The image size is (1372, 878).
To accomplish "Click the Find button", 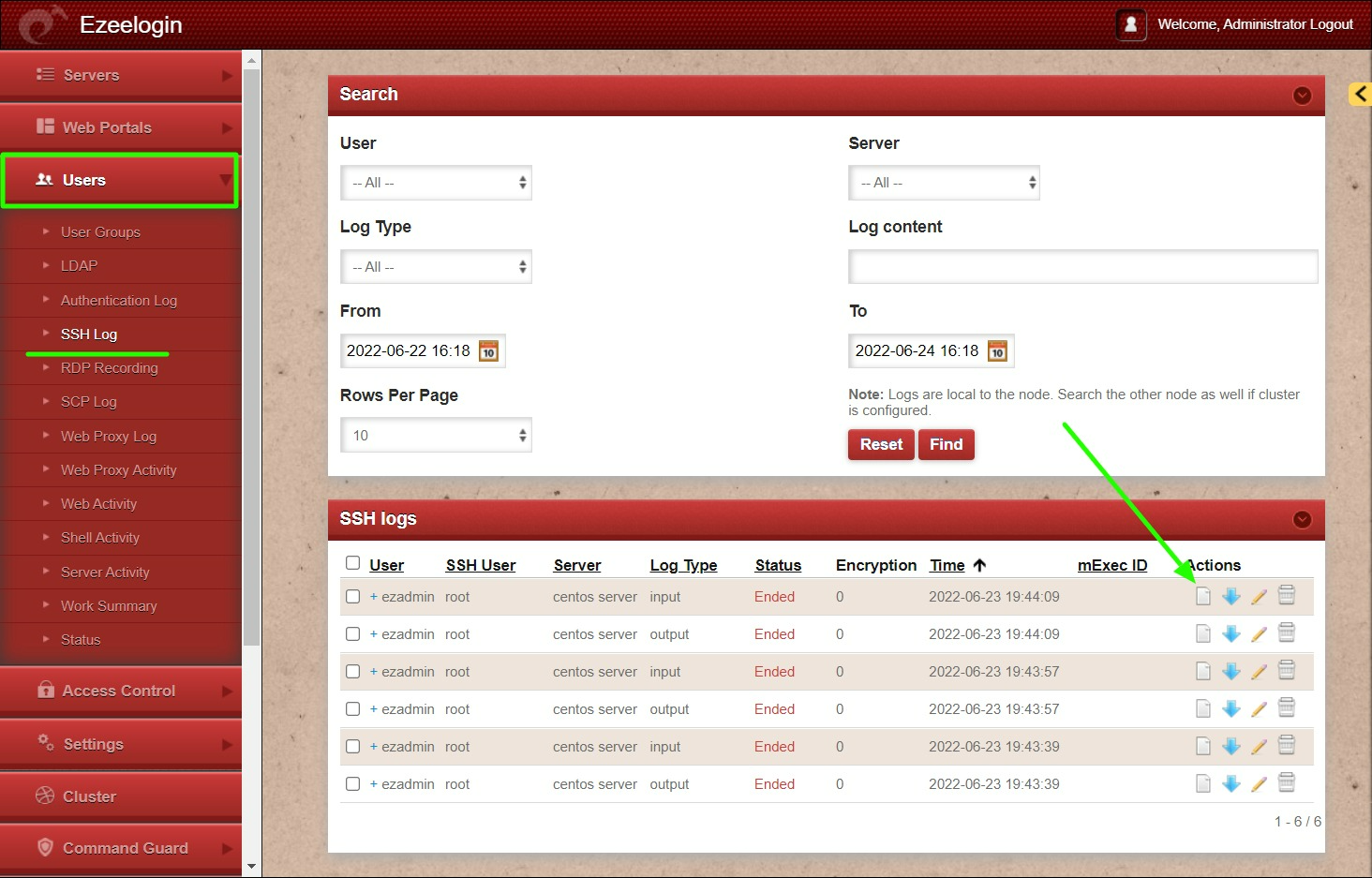I will click(x=947, y=444).
